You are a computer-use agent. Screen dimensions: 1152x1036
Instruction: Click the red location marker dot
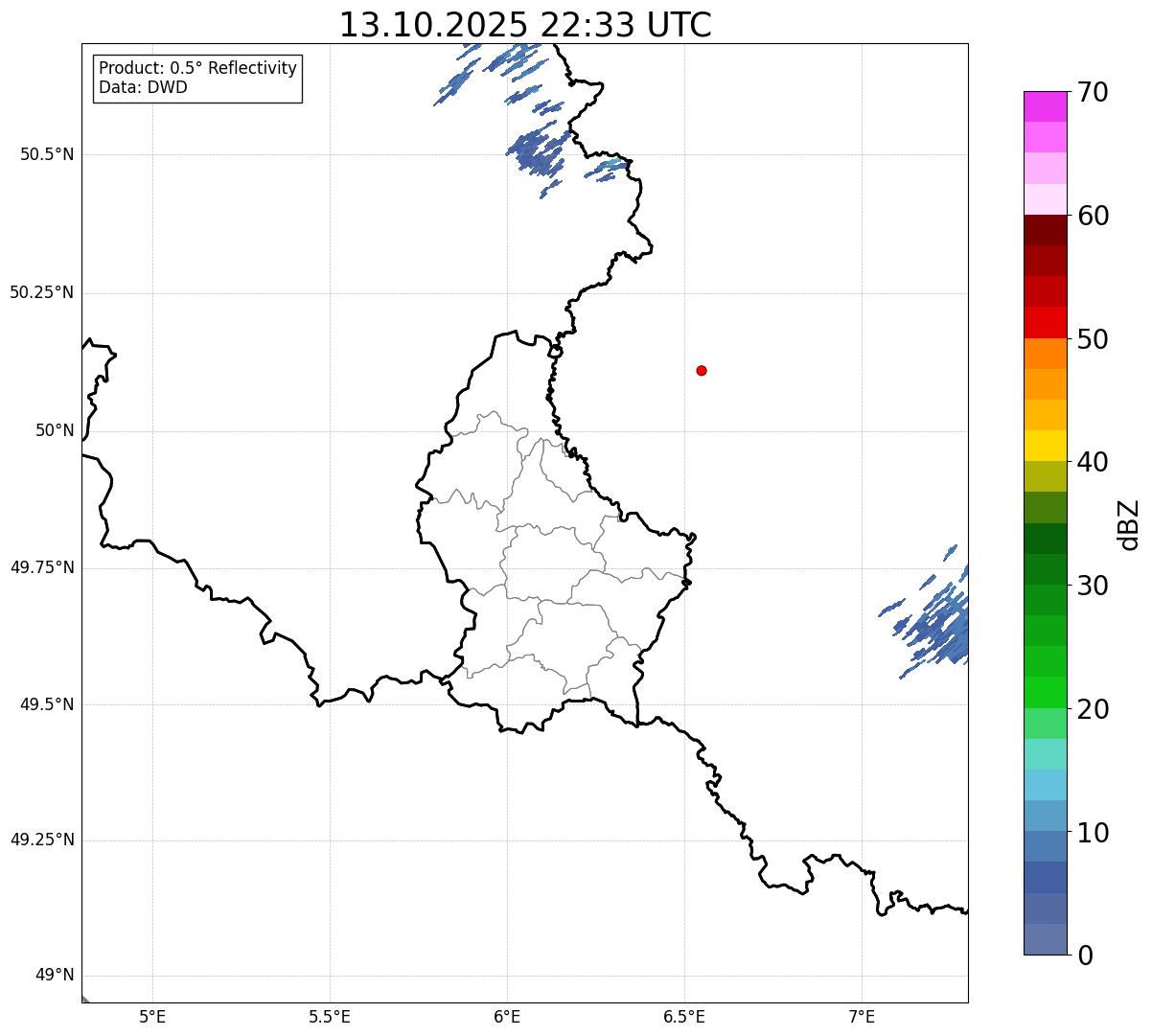[x=702, y=370]
